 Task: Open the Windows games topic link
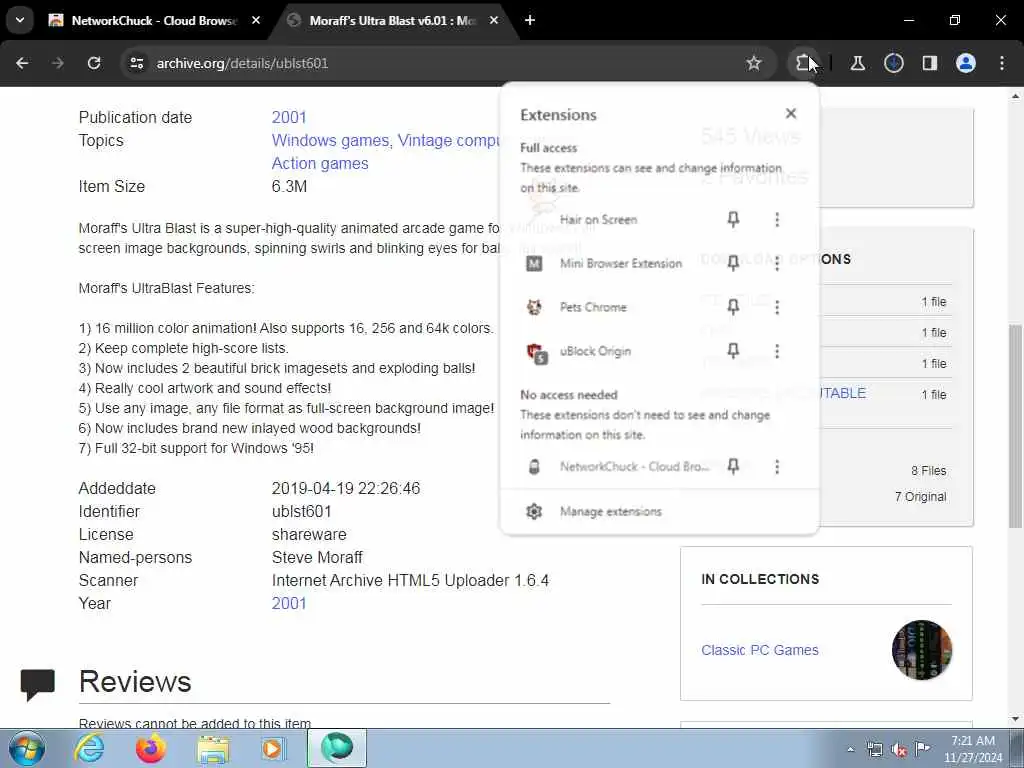click(330, 140)
